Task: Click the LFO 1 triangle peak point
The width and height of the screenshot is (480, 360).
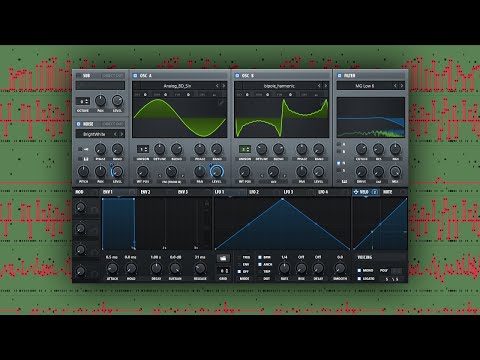Action: coord(283,199)
